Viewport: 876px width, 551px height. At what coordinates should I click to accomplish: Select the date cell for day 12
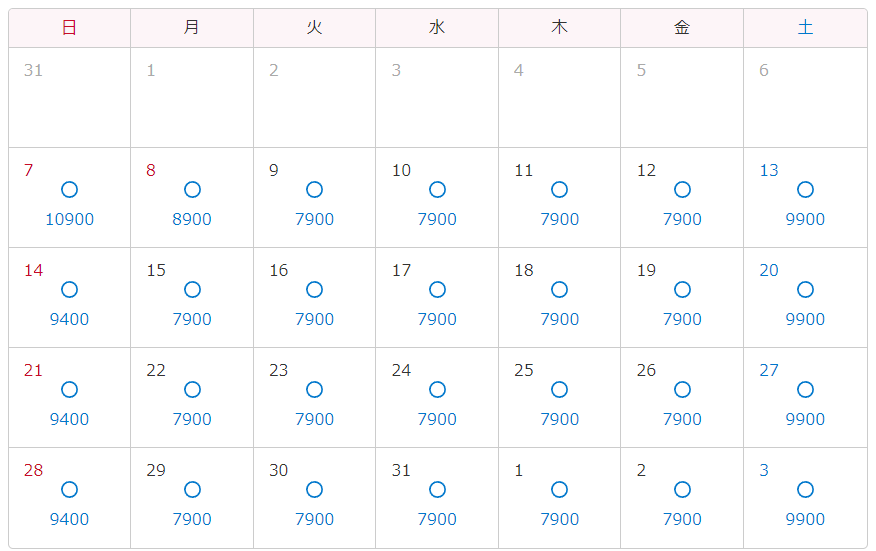pos(682,198)
